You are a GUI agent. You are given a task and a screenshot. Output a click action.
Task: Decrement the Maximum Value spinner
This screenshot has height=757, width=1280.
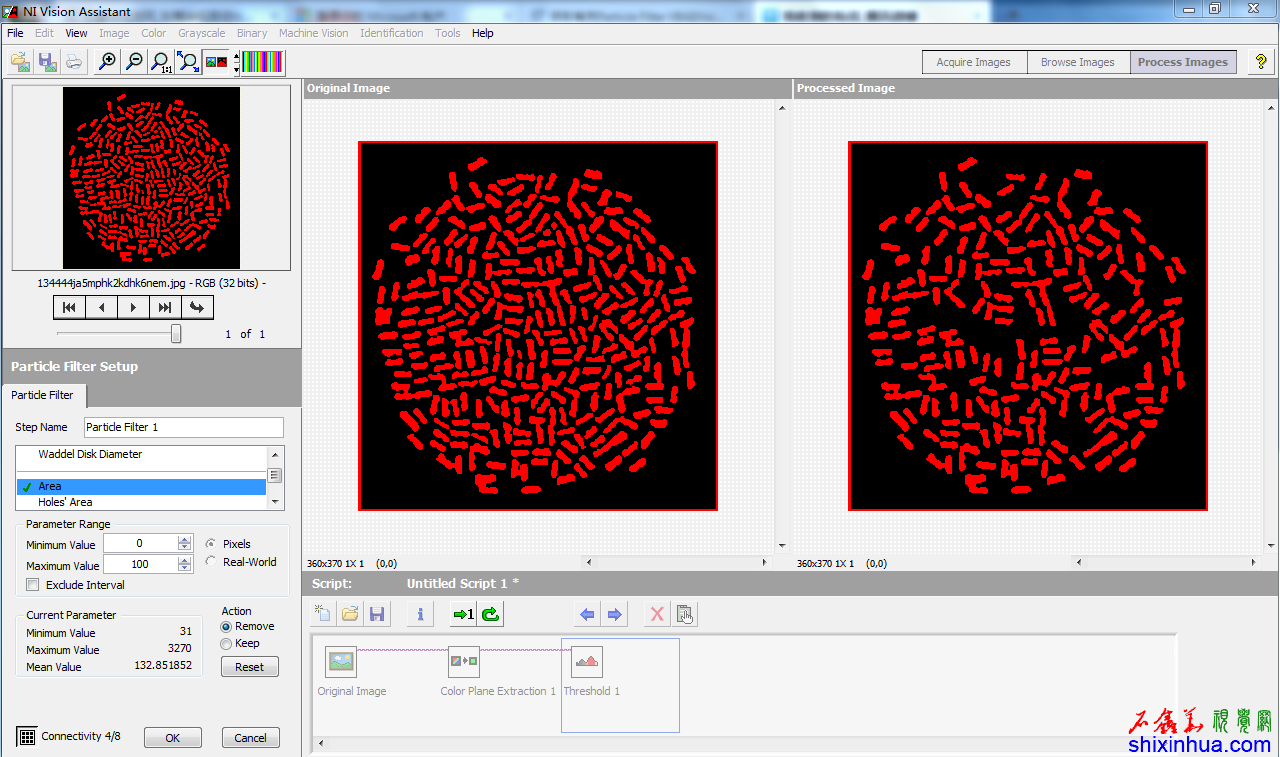[184, 569]
